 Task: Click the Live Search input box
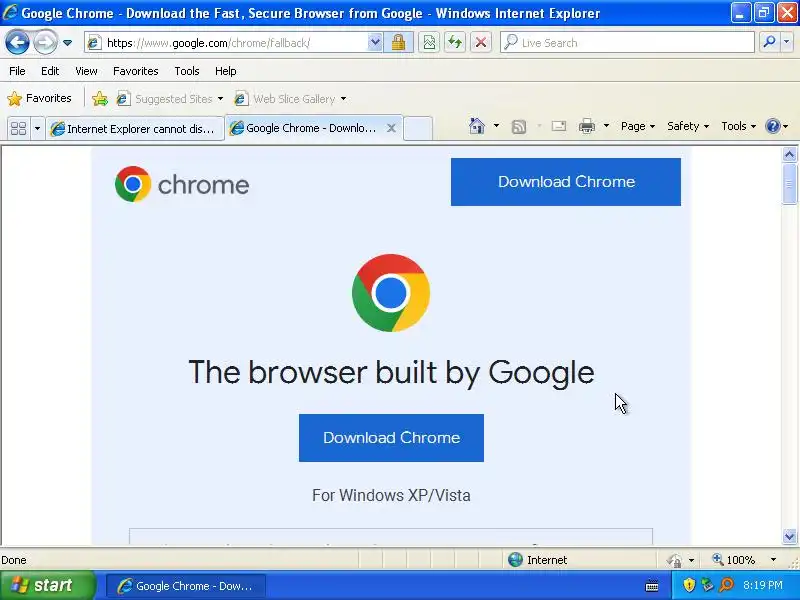pyautogui.click(x=628, y=43)
